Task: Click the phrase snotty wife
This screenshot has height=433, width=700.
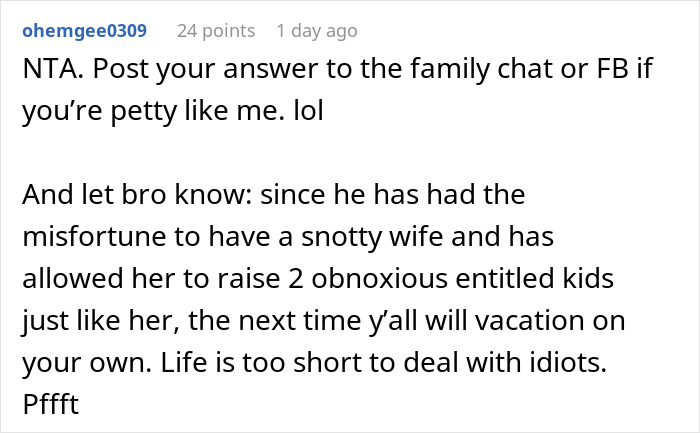Action: (372, 236)
